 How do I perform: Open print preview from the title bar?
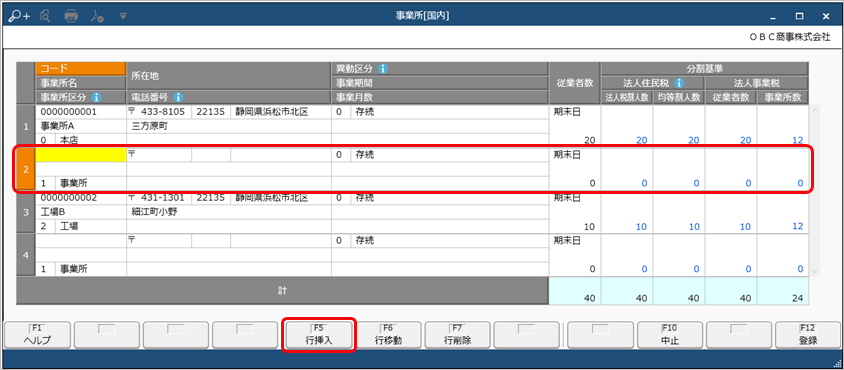[x=46, y=16]
